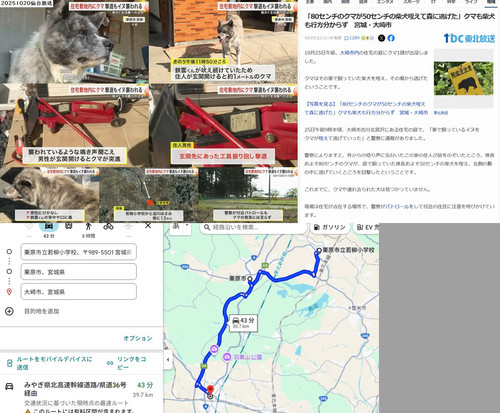Close the directions panel with X

[x=148, y=226]
